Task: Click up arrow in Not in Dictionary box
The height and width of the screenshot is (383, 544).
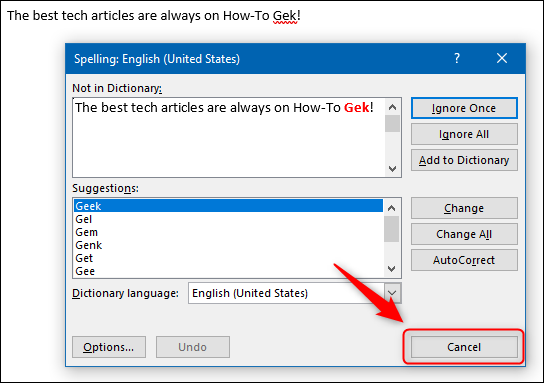Action: click(x=392, y=107)
